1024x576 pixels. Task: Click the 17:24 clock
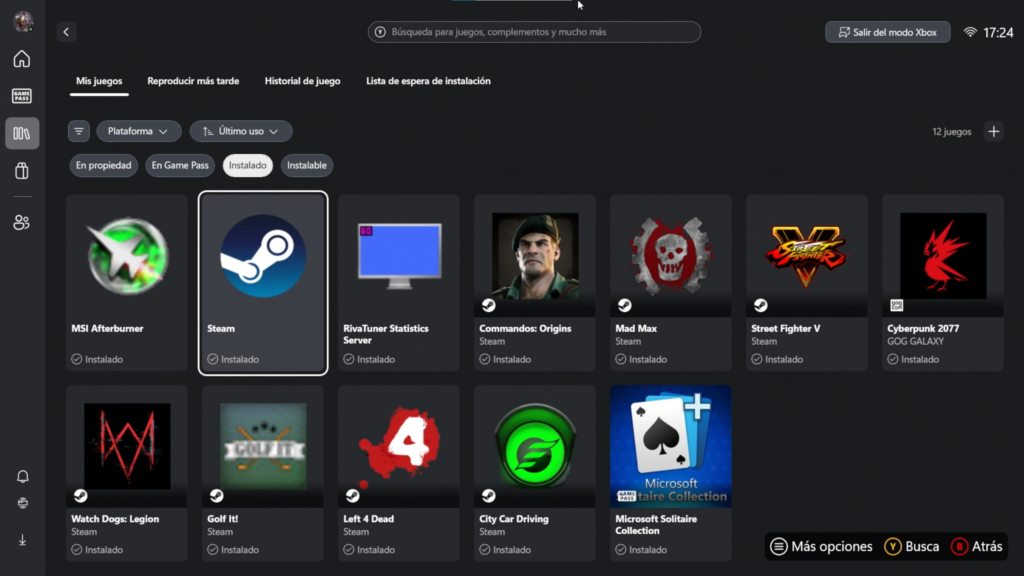click(x=998, y=32)
